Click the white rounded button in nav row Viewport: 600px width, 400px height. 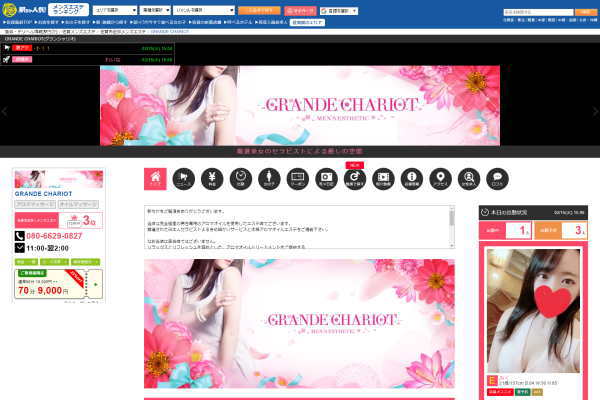[x=307, y=23]
